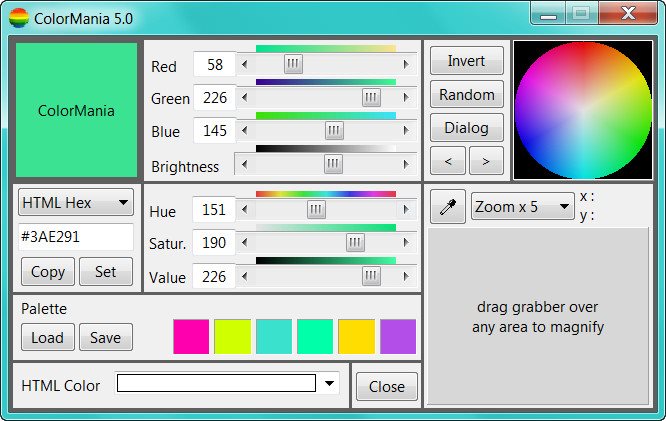Decrease Brightness with the left arrow

(x=244, y=164)
